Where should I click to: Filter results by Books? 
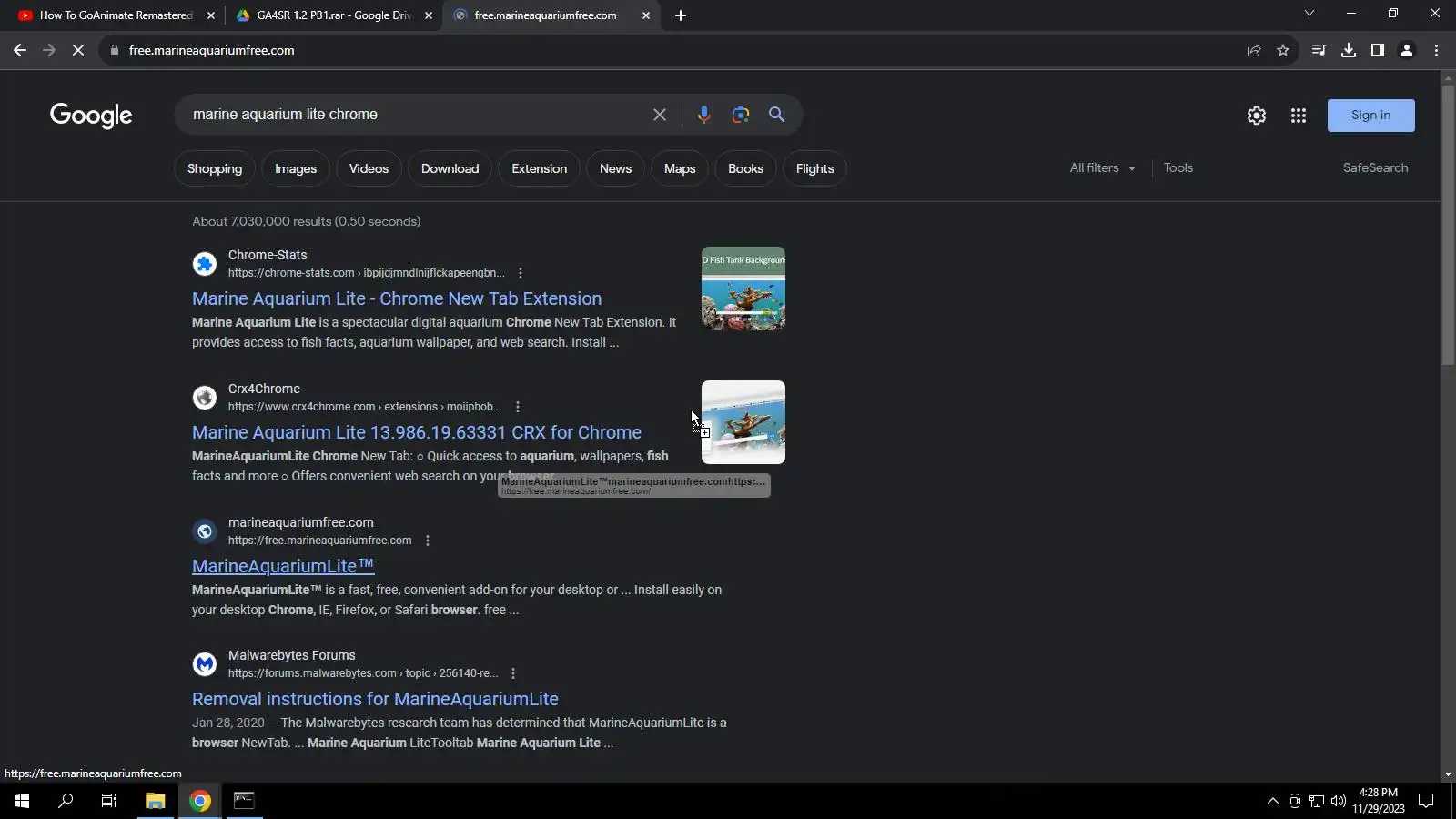745,168
